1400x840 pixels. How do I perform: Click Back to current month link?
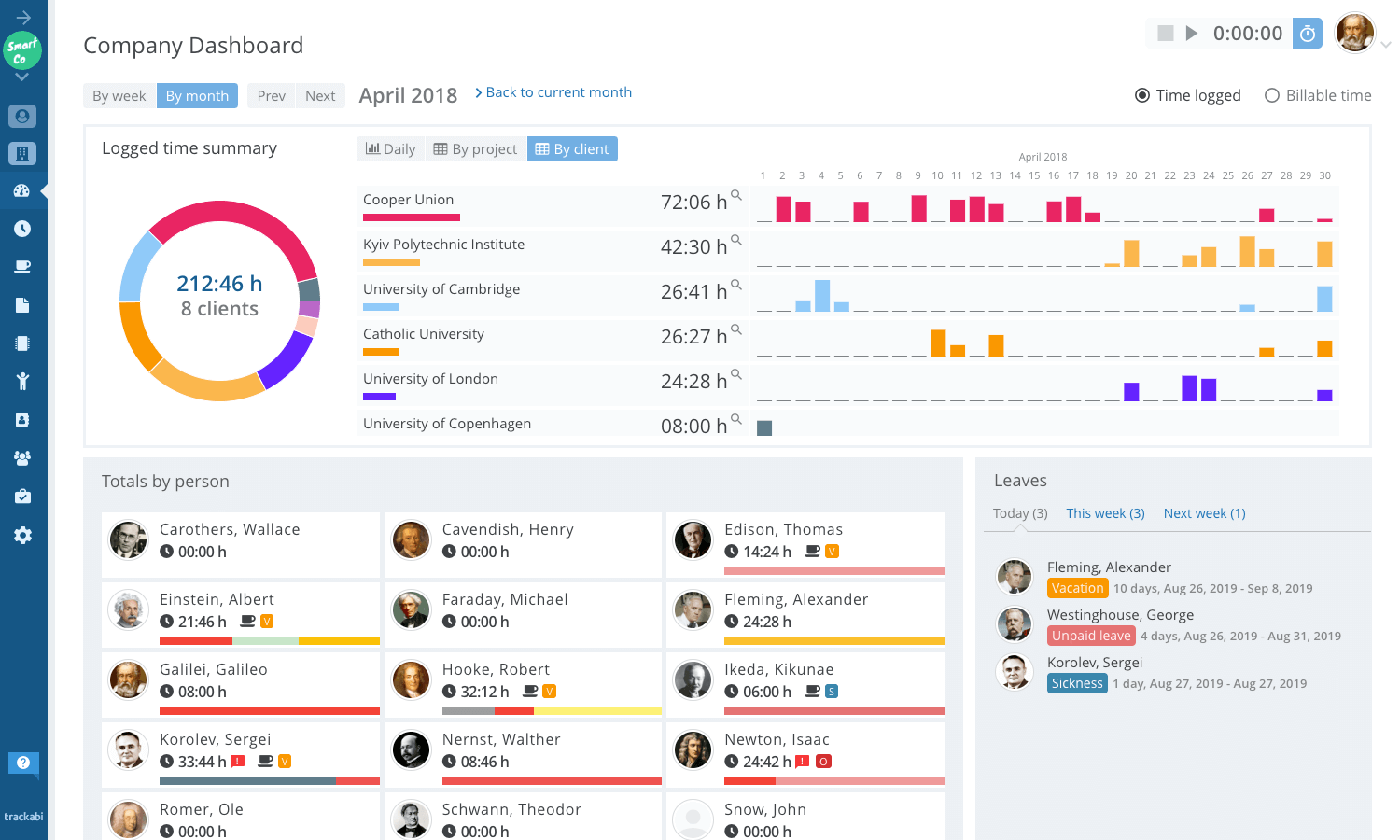(x=553, y=92)
